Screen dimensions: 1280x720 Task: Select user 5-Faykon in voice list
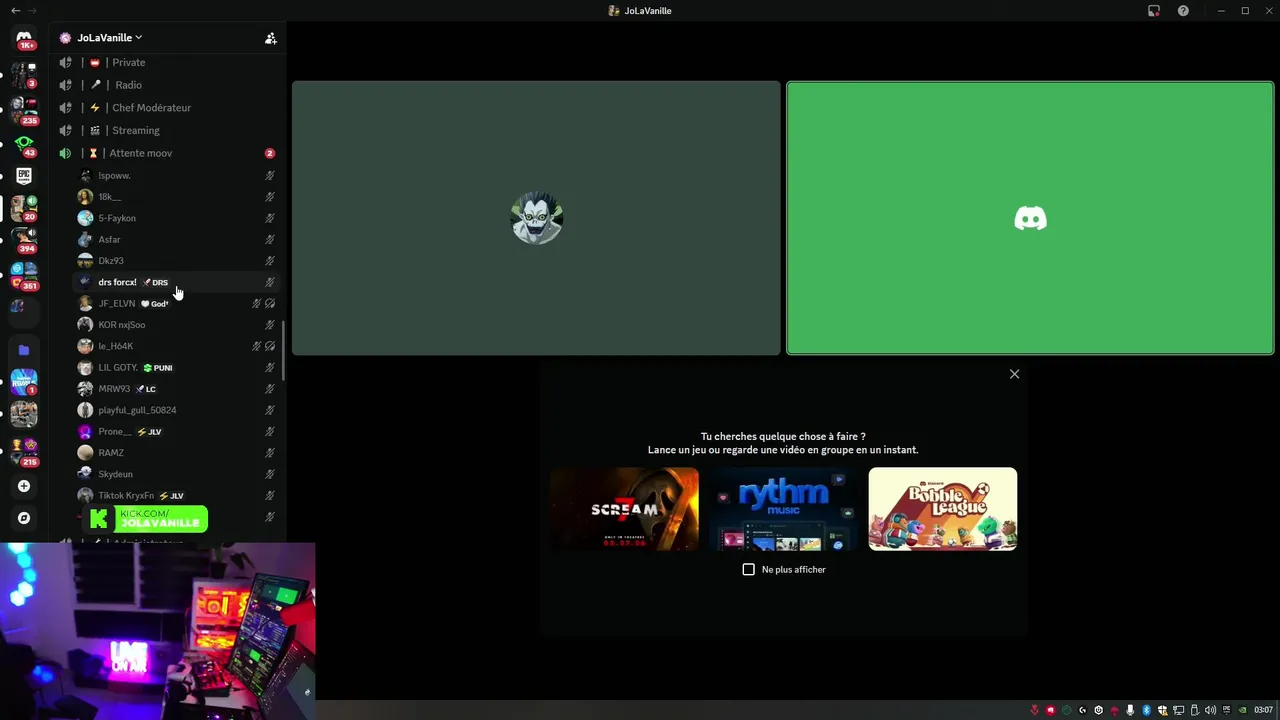(178, 218)
